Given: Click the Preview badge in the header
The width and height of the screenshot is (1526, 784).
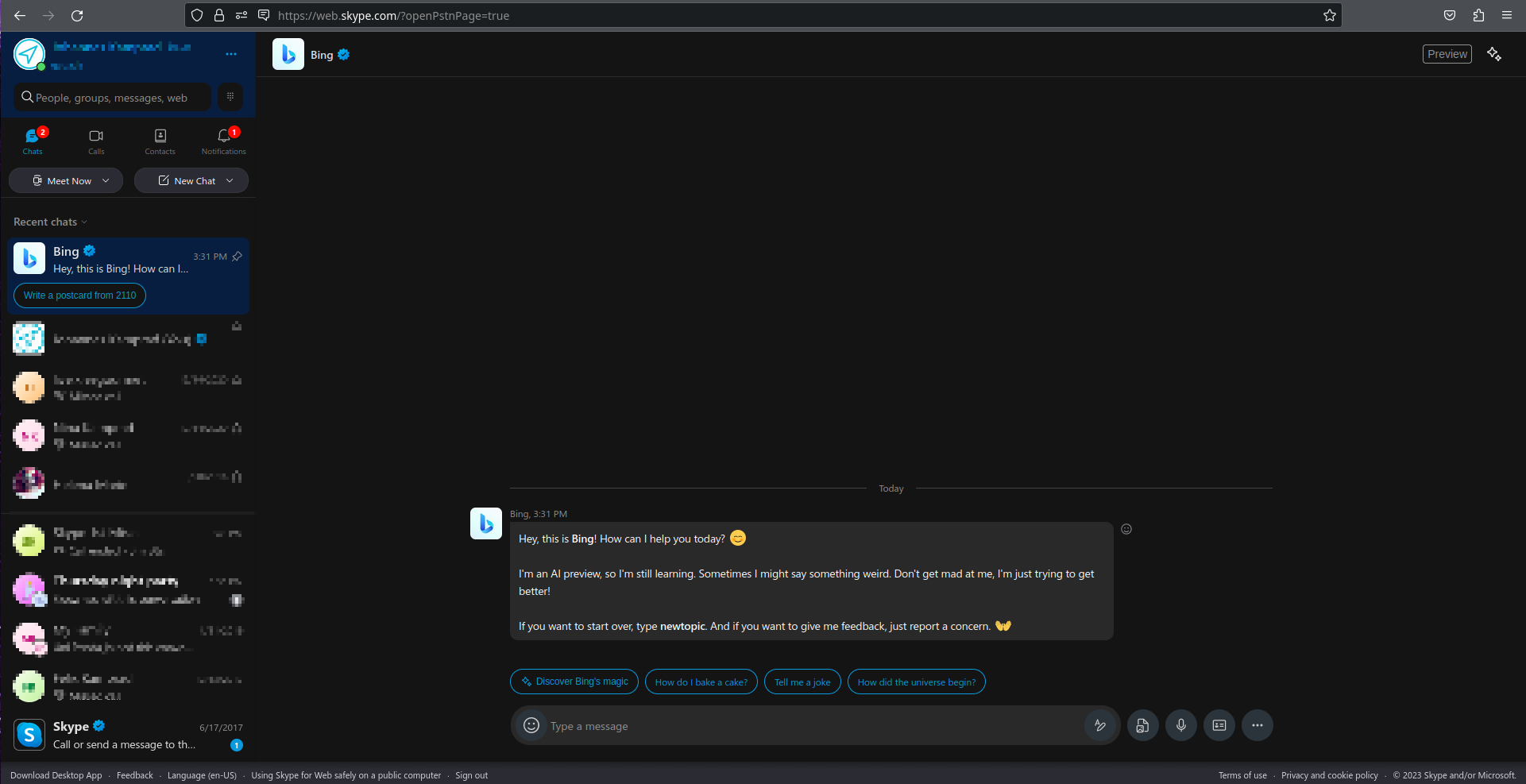Looking at the screenshot, I should pos(1447,54).
